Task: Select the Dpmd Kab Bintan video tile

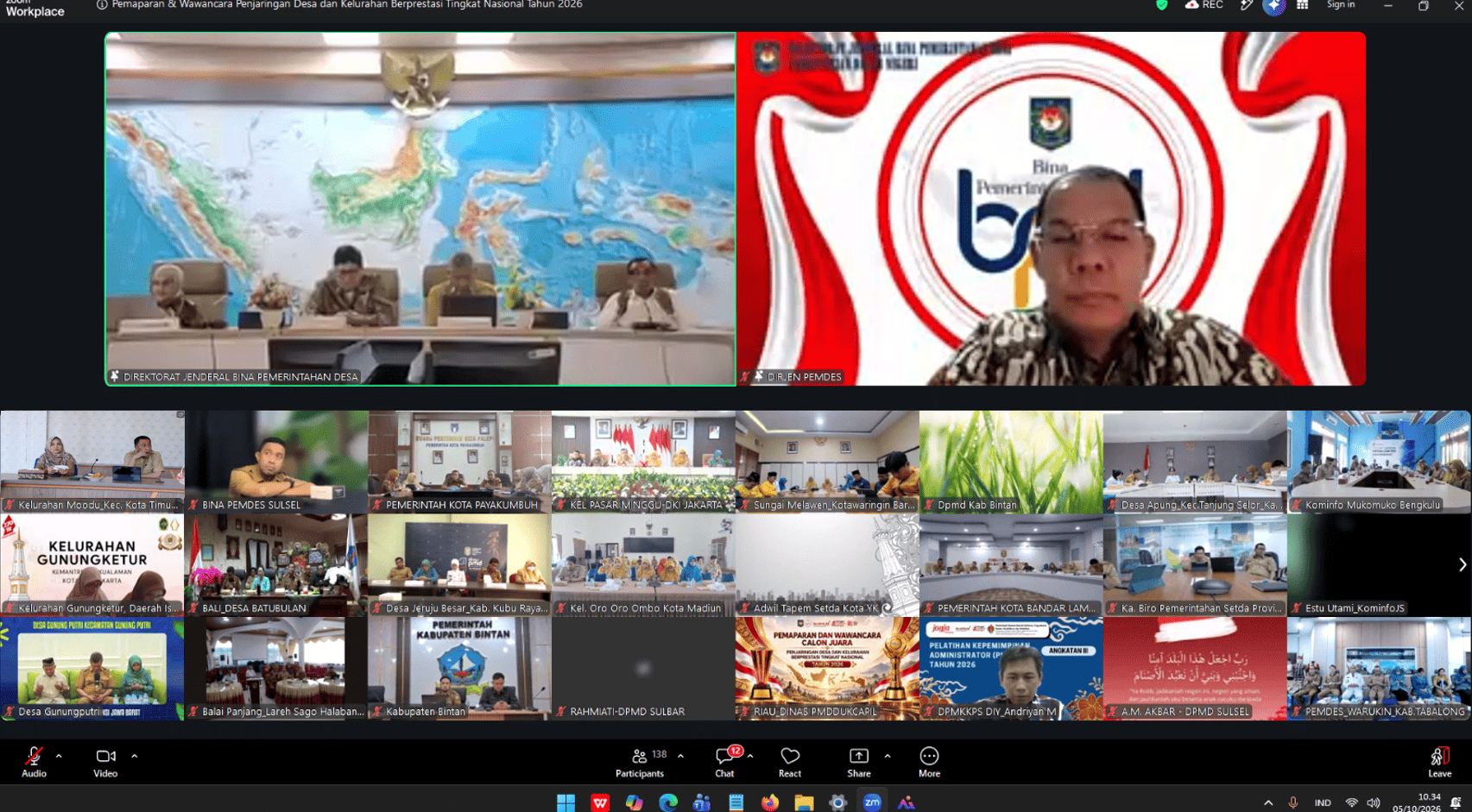Action: click(x=1011, y=462)
